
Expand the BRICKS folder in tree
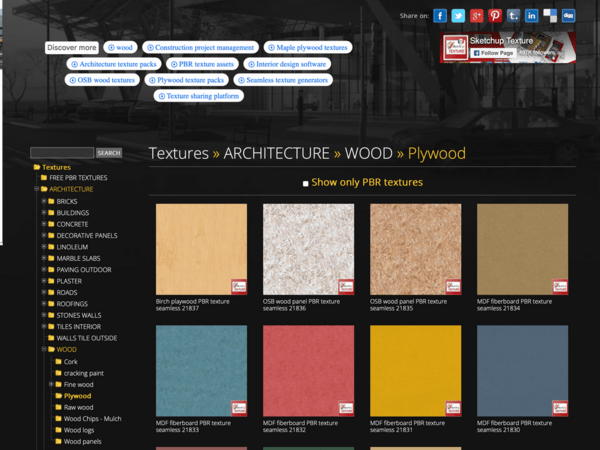(x=44, y=201)
